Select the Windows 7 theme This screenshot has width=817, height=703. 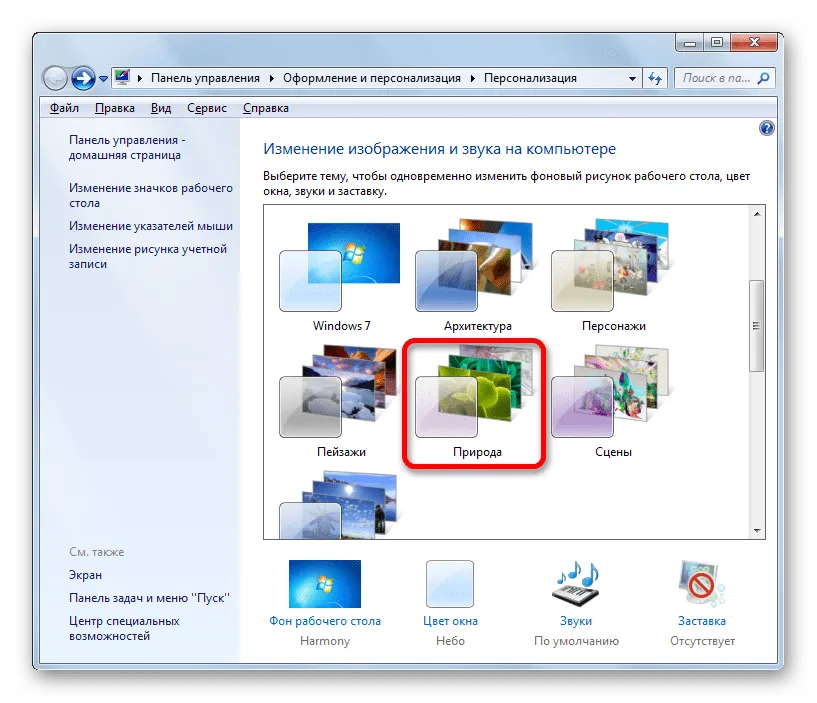(341, 277)
